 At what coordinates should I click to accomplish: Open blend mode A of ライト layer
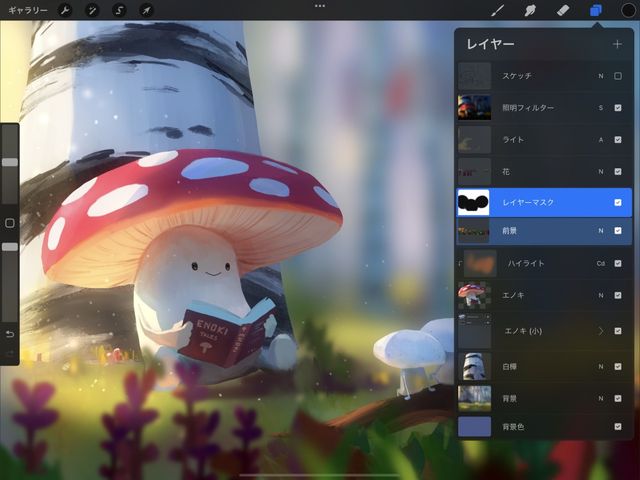(601, 140)
